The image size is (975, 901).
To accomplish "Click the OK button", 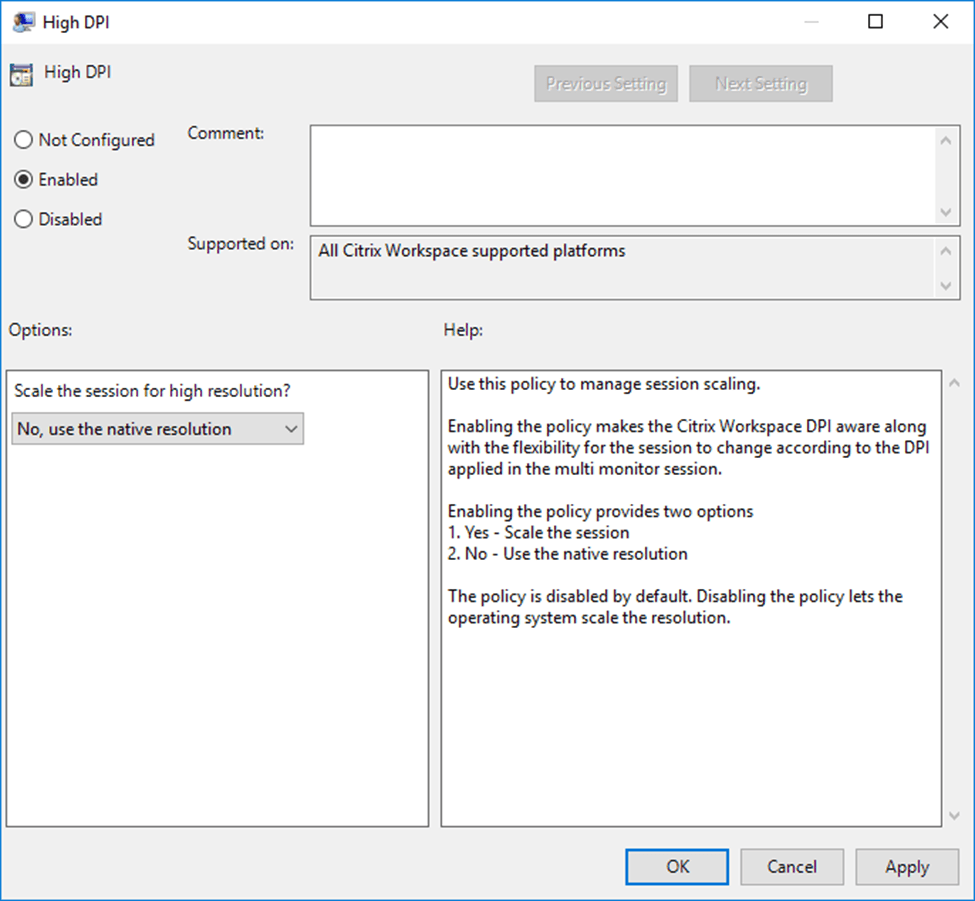I will 677,867.
